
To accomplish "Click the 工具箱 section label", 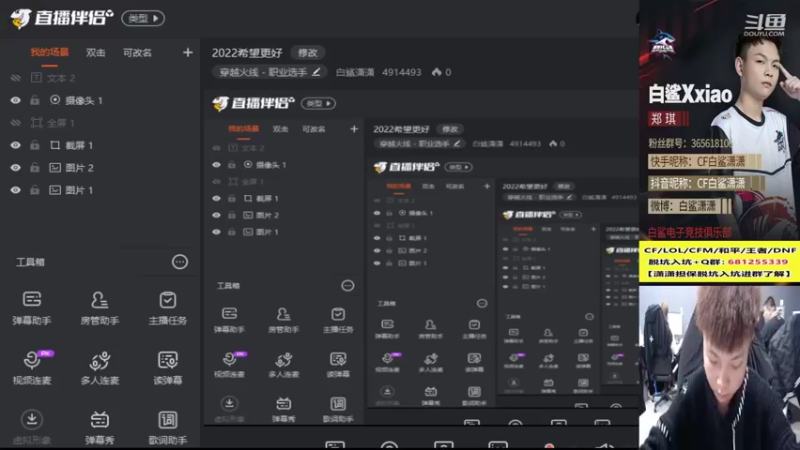I will click(x=31, y=262).
